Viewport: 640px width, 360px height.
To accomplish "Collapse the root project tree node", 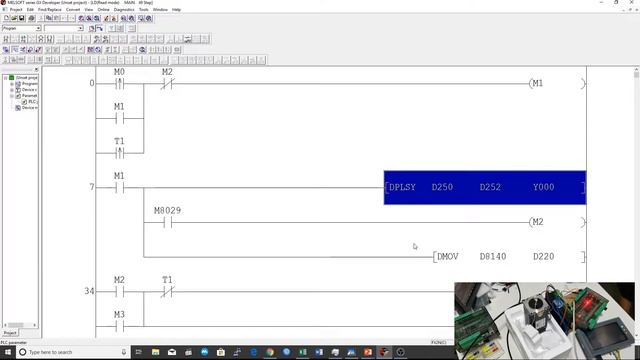I will coord(6,78).
